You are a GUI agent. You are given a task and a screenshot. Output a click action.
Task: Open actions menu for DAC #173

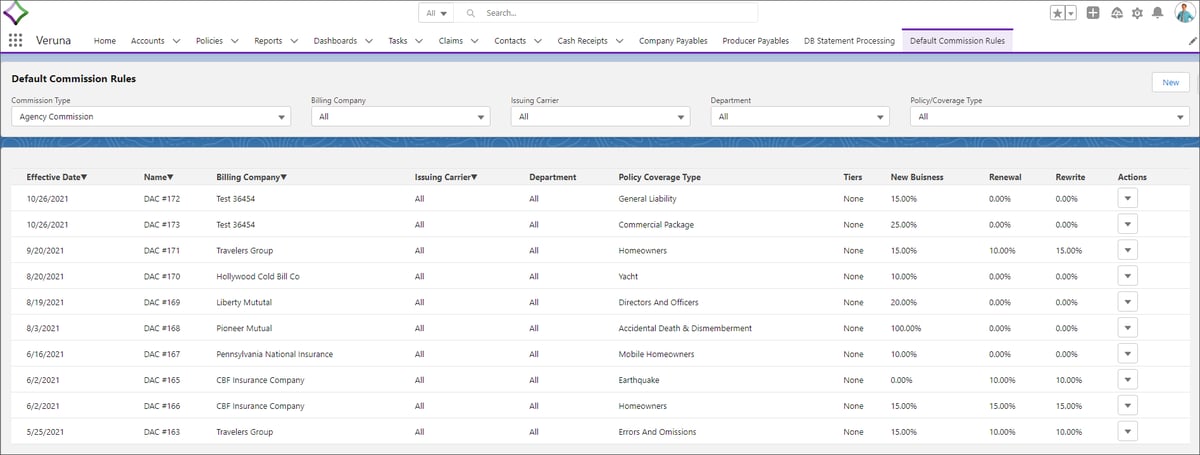tap(1127, 224)
